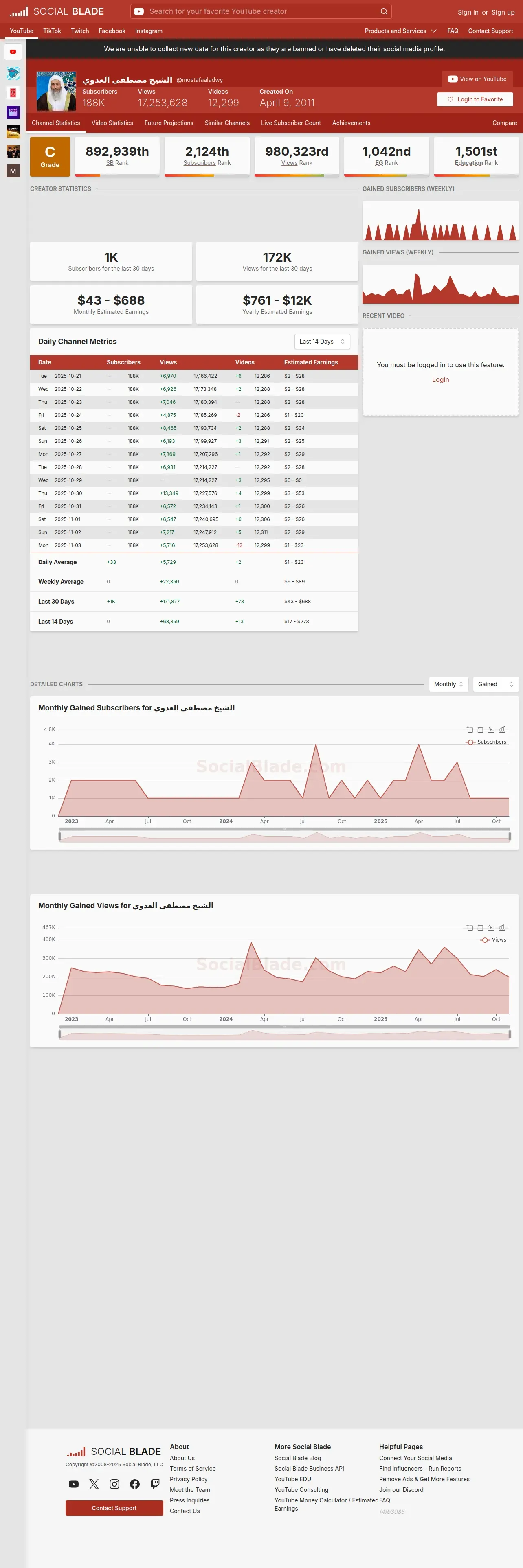The height and width of the screenshot is (1568, 523).
Task: Switch subscribers chart to line view icon
Action: click(491, 730)
